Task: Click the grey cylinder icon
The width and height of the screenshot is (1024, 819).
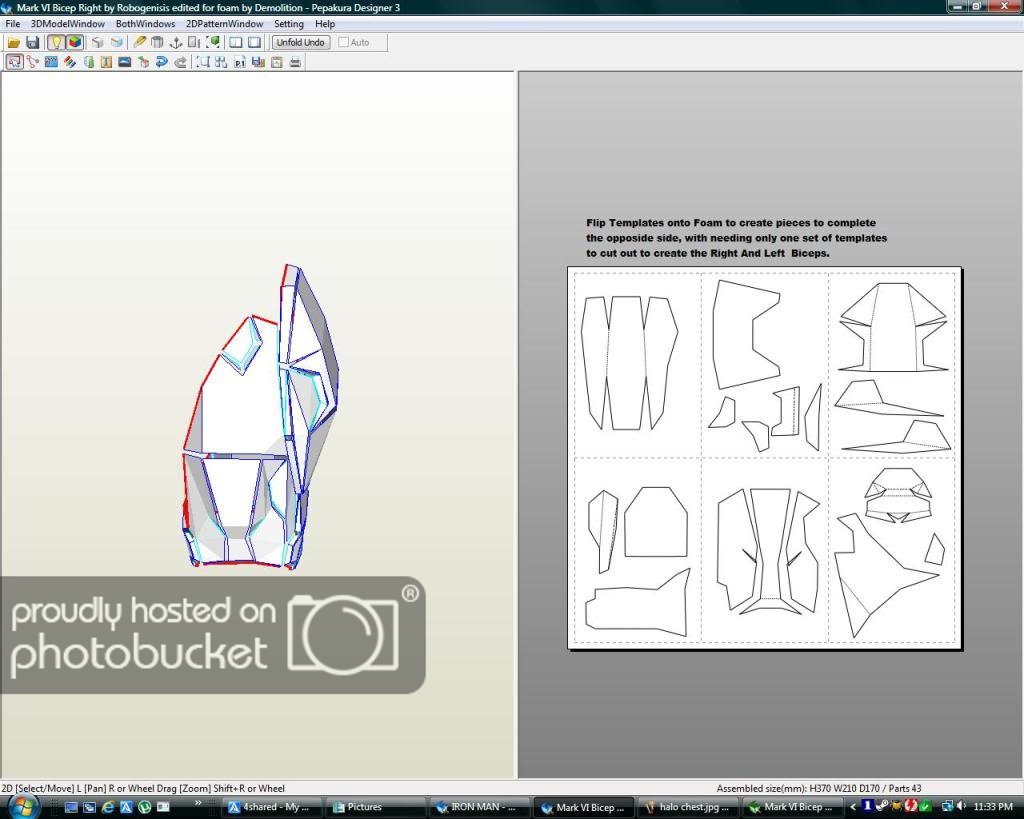Action: tap(157, 42)
